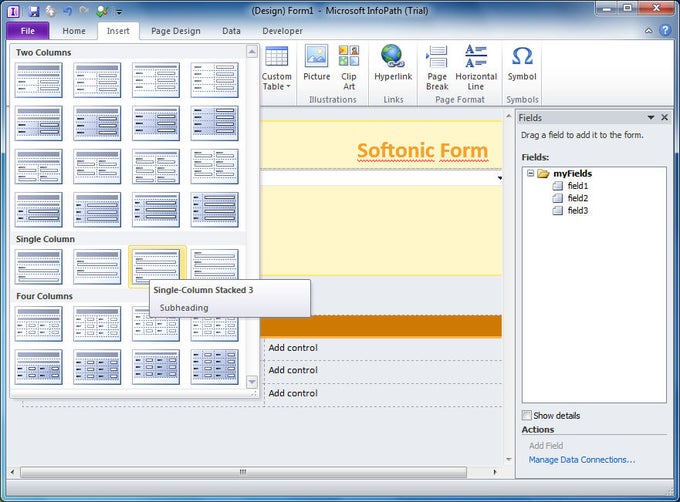Click Undo in the quick access toolbar
Screen dimensions: 680x502
click(x=67, y=11)
